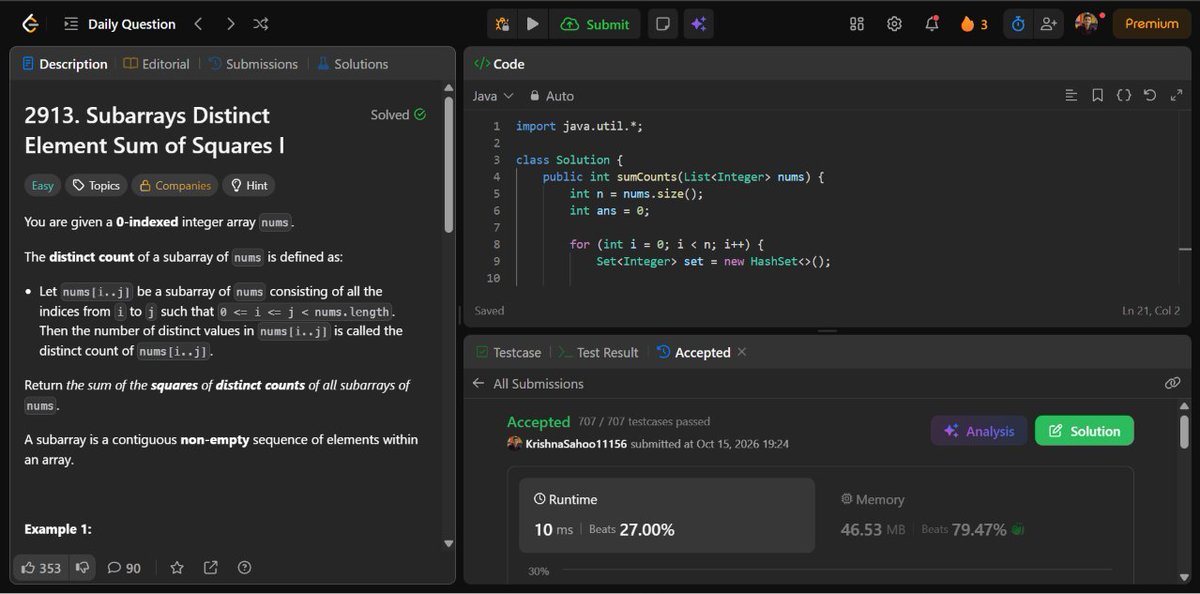Image resolution: width=1200 pixels, height=594 pixels.
Task: Click 'Ln 21, Col 2' status text
Action: 1151,311
